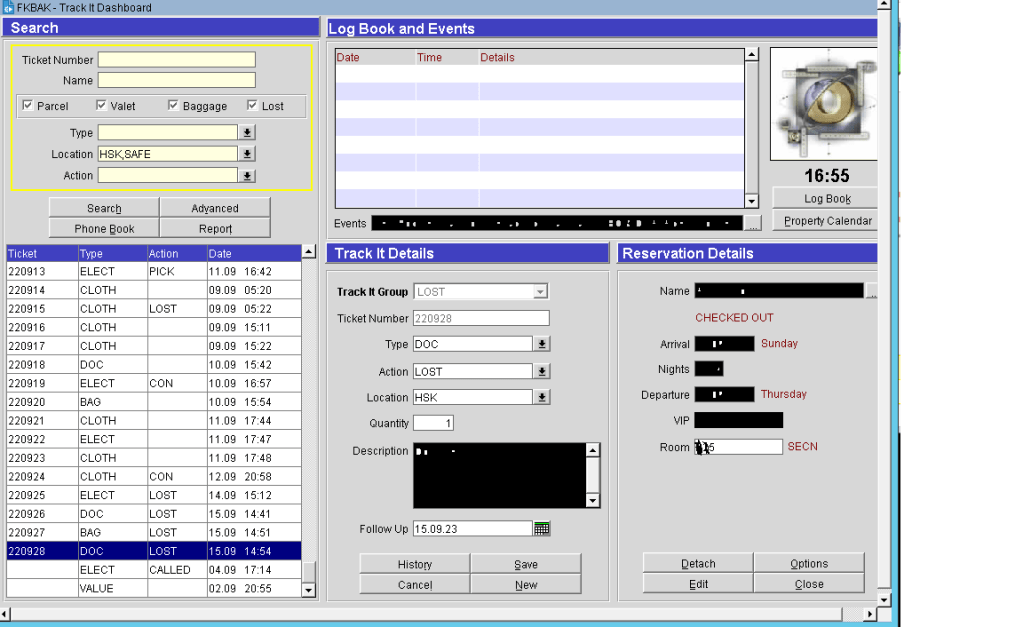This screenshot has height=627, width=1023.
Task: Open the Track It Details Type dropdown
Action: [541, 344]
